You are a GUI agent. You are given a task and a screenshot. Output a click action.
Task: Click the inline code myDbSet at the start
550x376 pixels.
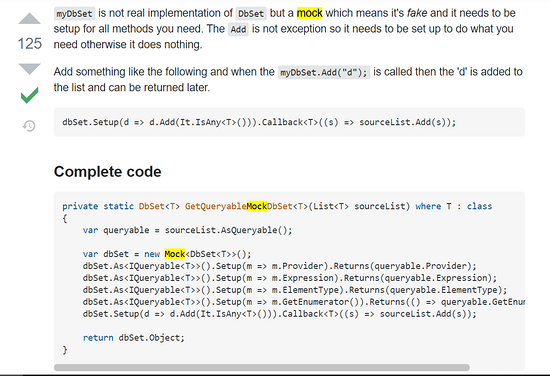[x=74, y=14]
